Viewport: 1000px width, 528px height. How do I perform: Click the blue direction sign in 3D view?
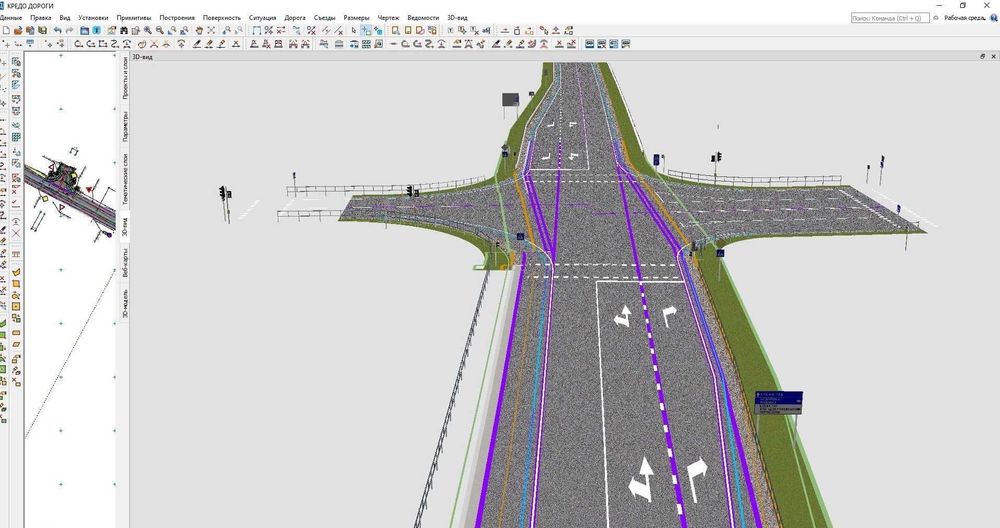click(x=779, y=403)
